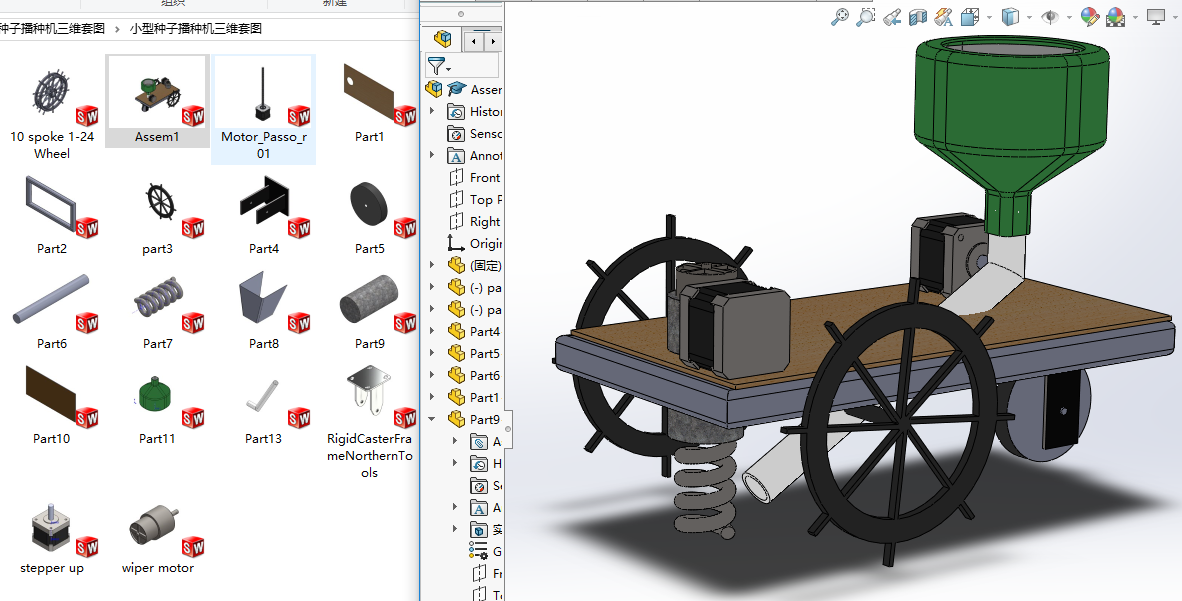Select the Assem1 file in Explorer
Screen dimensions: 1182x601
[x=157, y=100]
